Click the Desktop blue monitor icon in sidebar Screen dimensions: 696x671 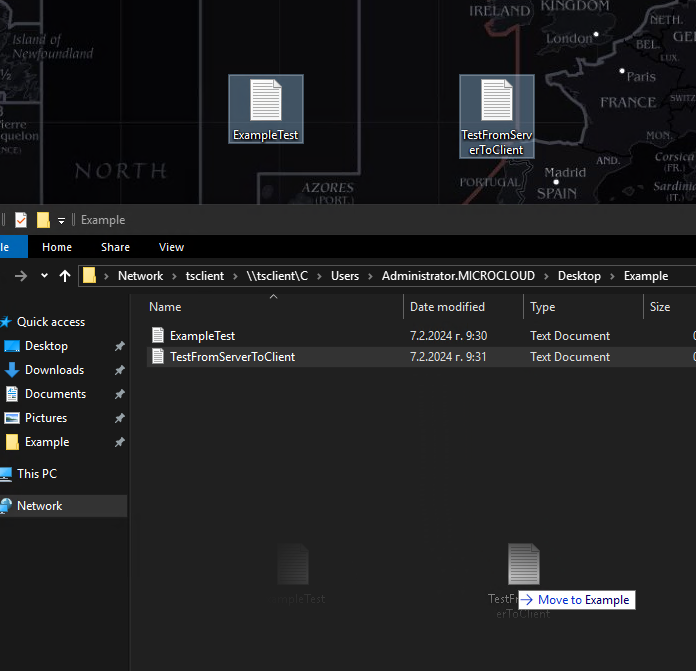click(12, 346)
